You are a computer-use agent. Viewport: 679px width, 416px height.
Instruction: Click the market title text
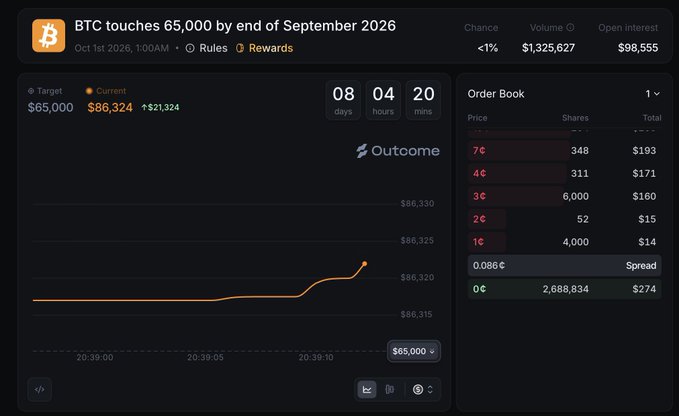tap(235, 26)
